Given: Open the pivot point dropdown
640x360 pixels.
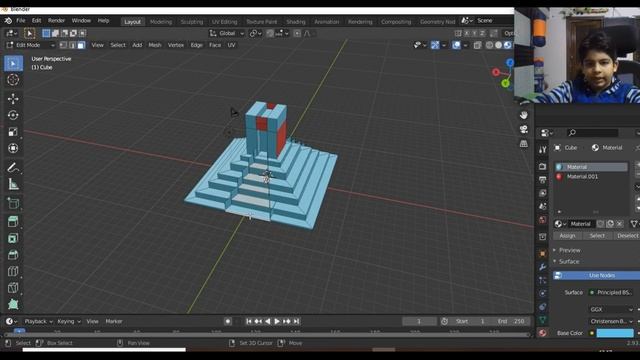Looking at the screenshot, I should click(x=255, y=33).
